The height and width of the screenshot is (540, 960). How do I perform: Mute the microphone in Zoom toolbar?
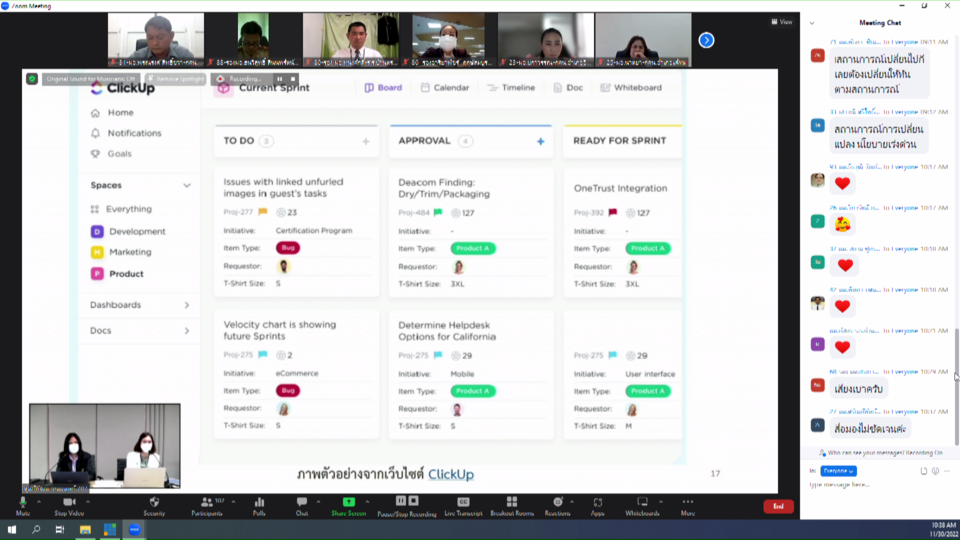click(x=22, y=503)
